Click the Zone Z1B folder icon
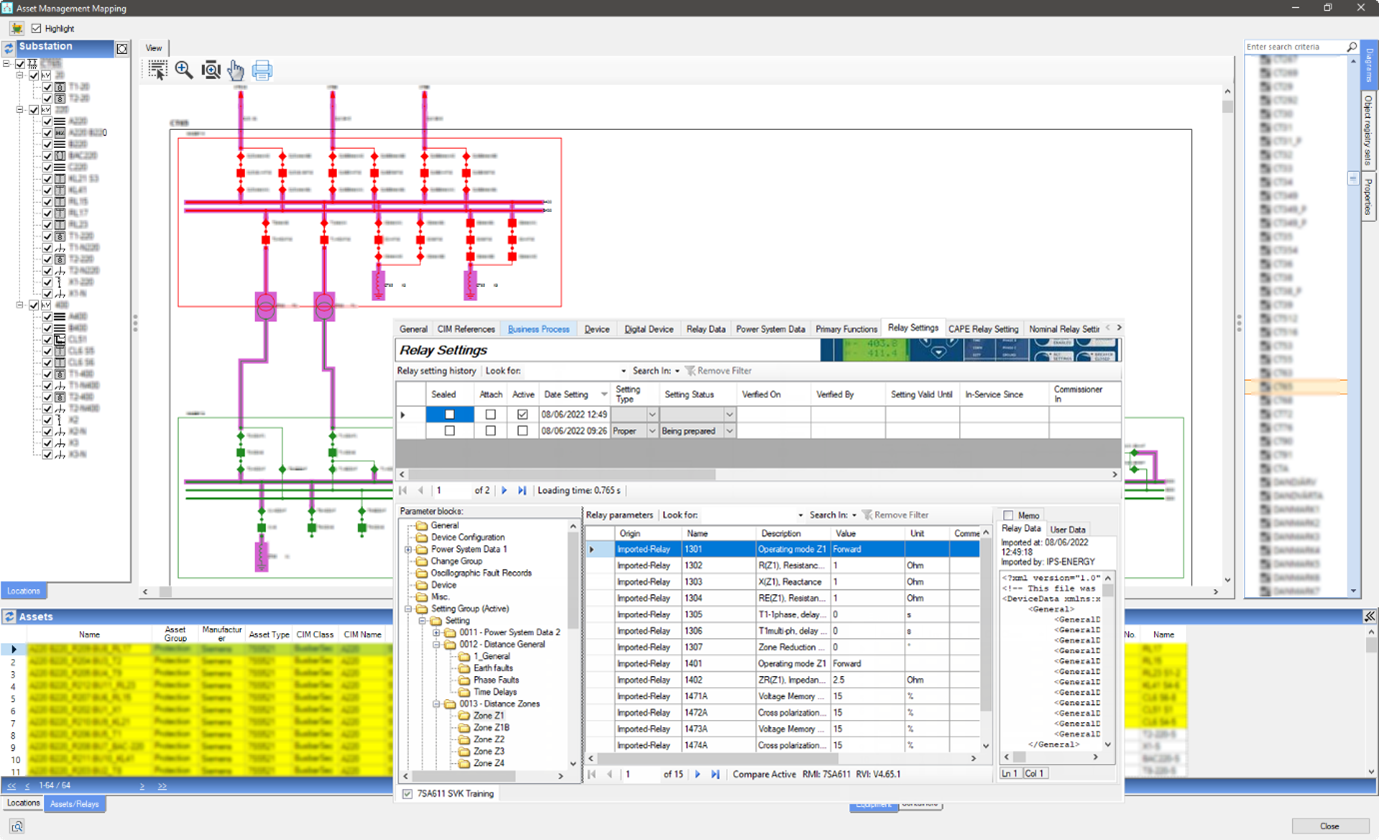Viewport: 1379px width, 840px height. [x=465, y=728]
